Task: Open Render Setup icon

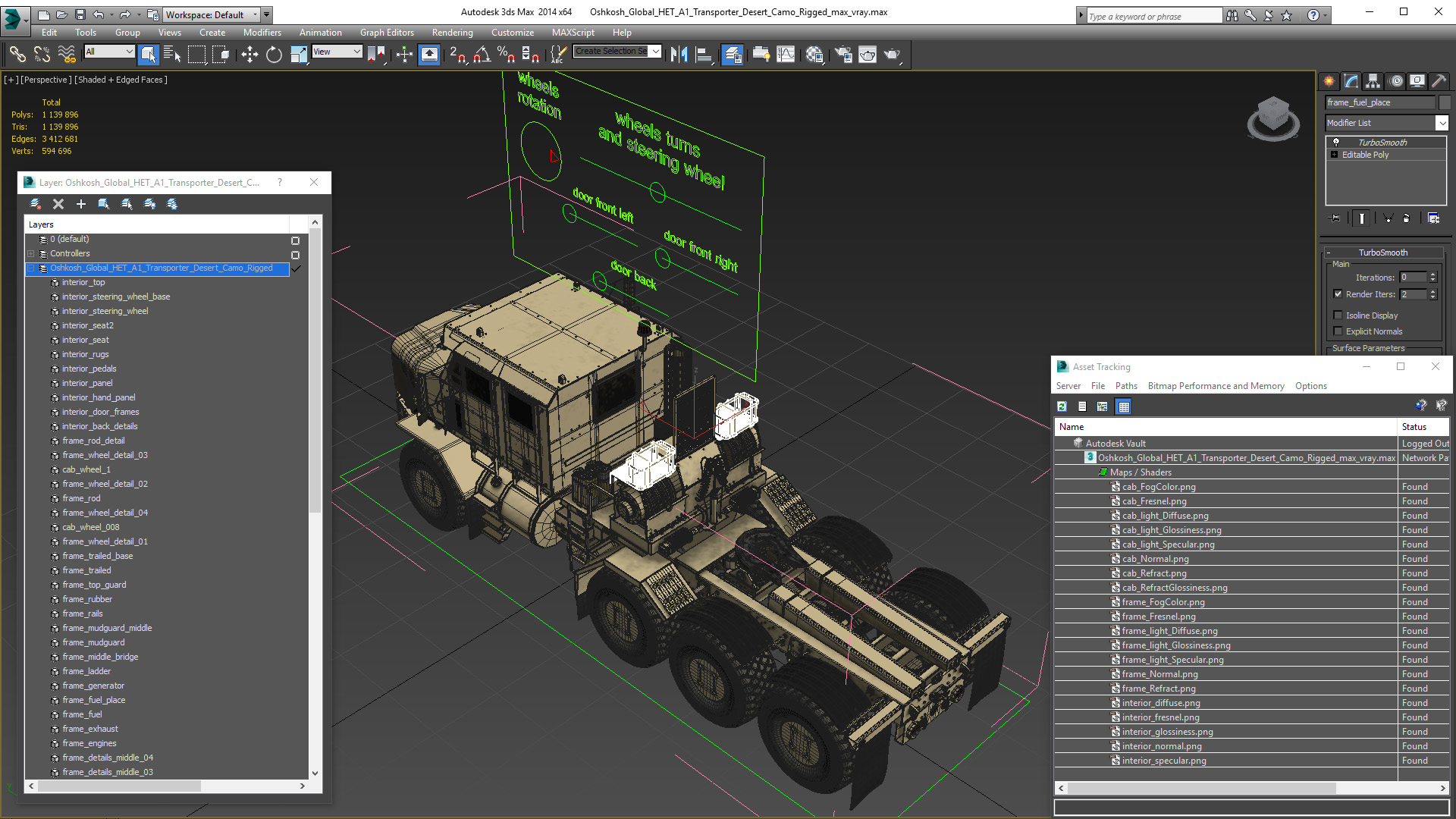Action: pyautogui.click(x=843, y=54)
